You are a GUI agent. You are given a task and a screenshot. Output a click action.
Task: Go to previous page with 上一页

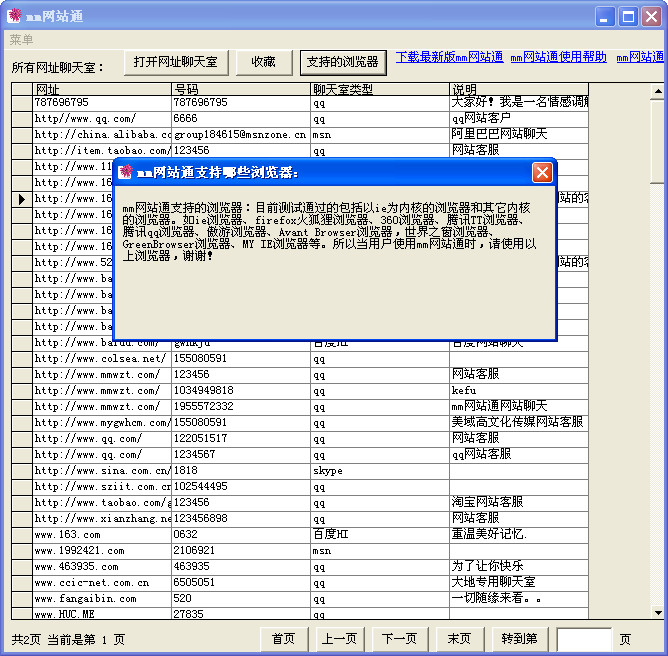tap(339, 639)
